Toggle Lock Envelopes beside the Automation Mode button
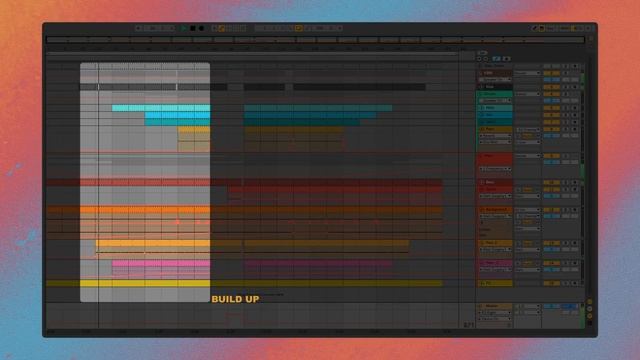This screenshot has height=360, width=640. click(507, 59)
